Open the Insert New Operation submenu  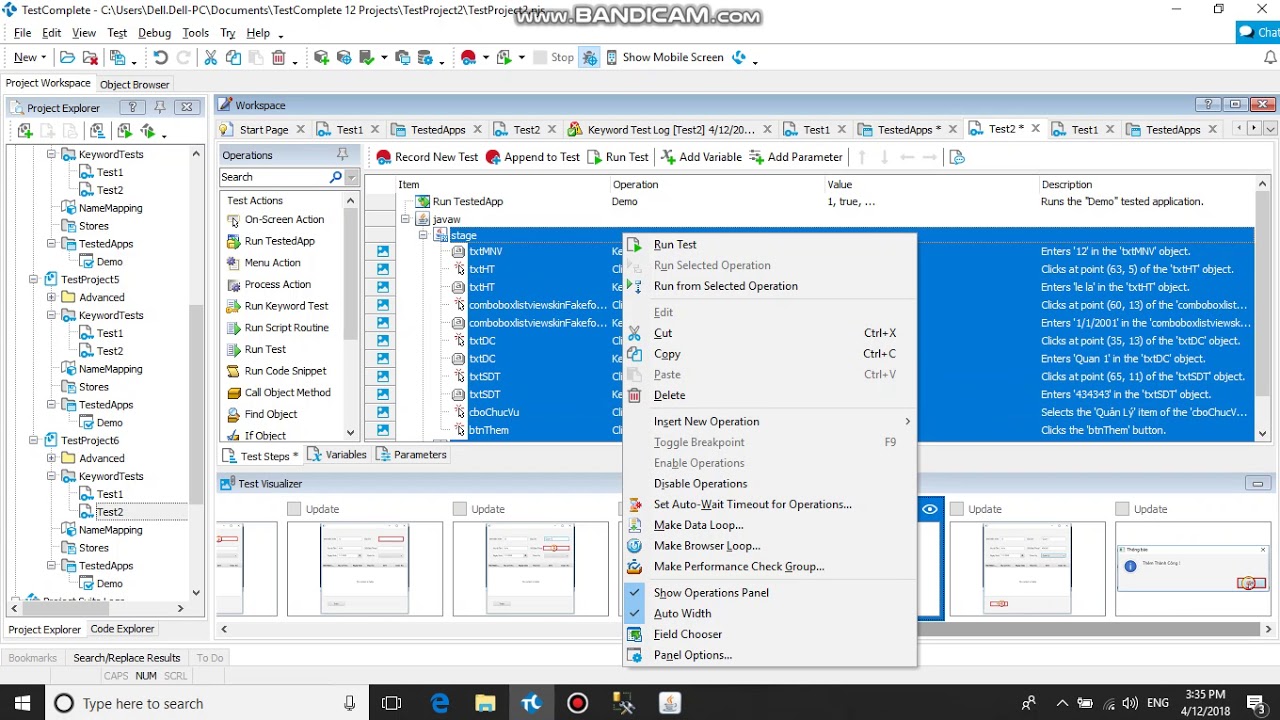[769, 422]
